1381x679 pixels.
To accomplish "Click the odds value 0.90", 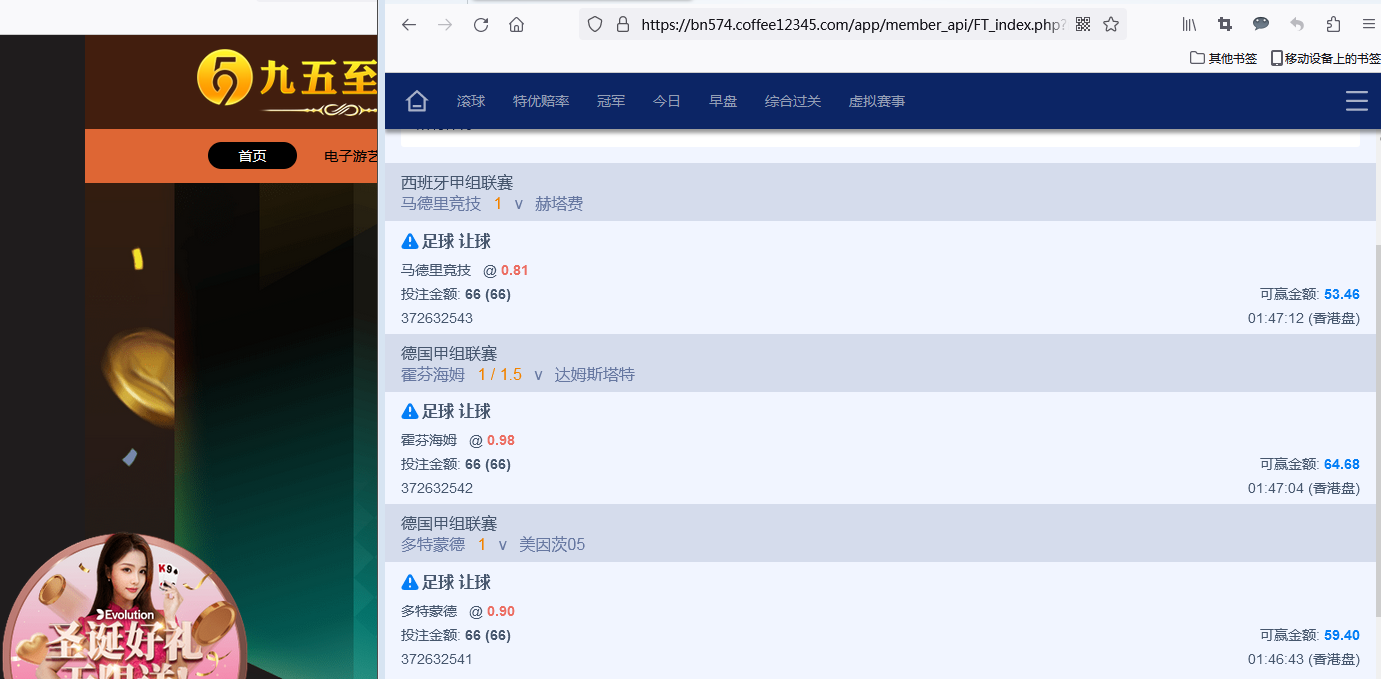I will 501,611.
